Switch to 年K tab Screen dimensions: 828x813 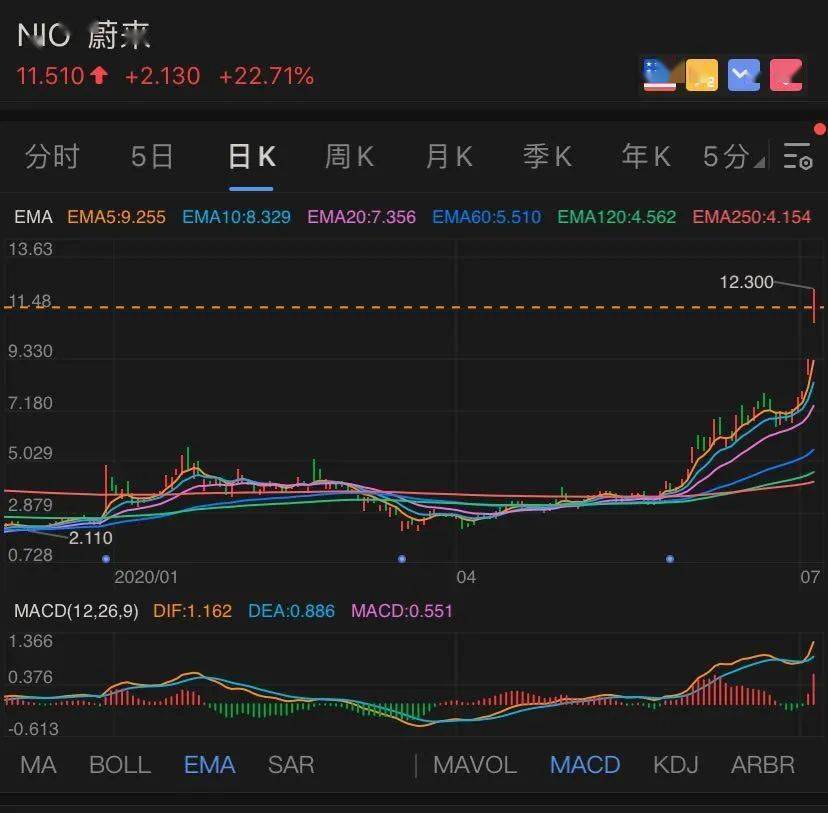coord(646,156)
